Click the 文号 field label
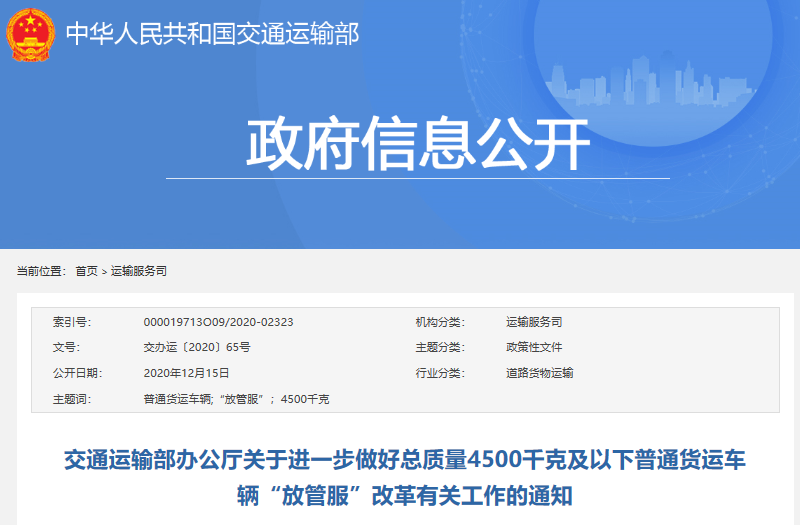 pos(65,348)
